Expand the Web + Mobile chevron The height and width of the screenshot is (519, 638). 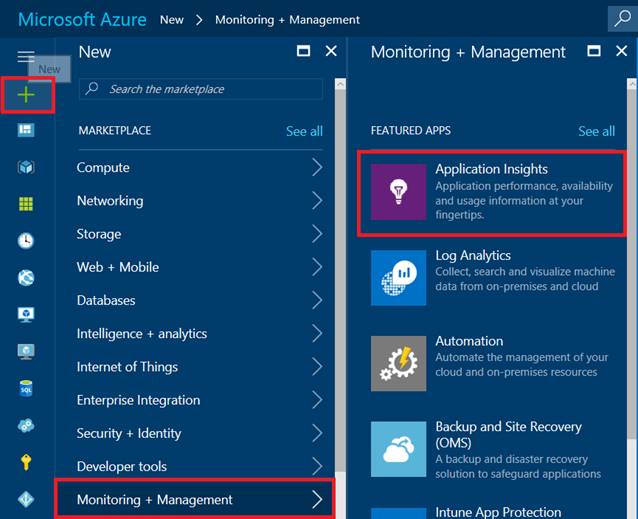coord(317,267)
